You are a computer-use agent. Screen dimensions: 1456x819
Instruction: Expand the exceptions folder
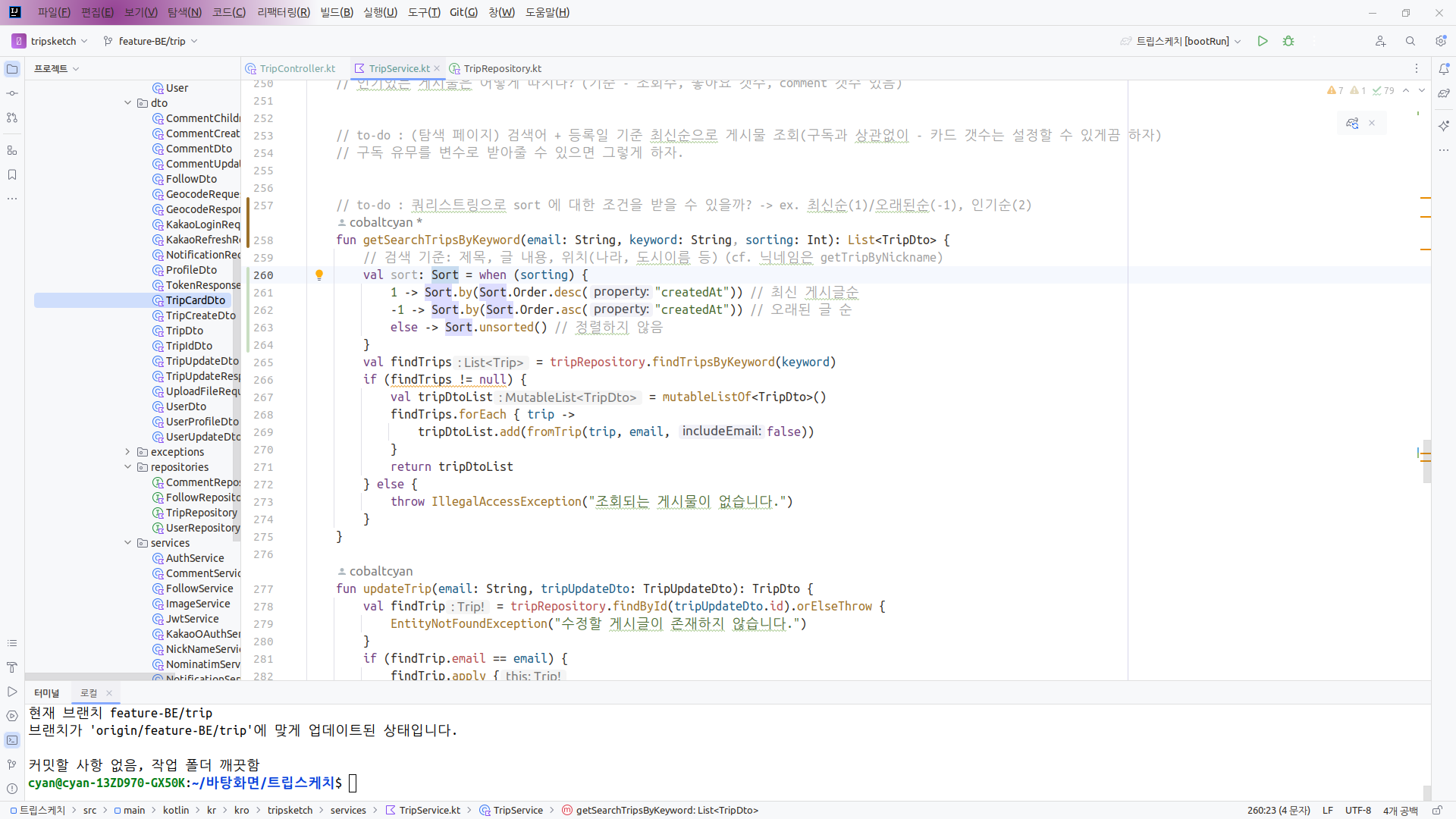[x=127, y=452]
